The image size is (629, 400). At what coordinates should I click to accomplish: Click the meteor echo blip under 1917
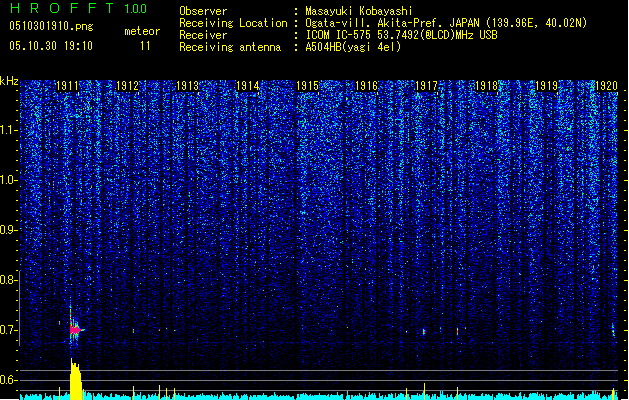[424, 332]
